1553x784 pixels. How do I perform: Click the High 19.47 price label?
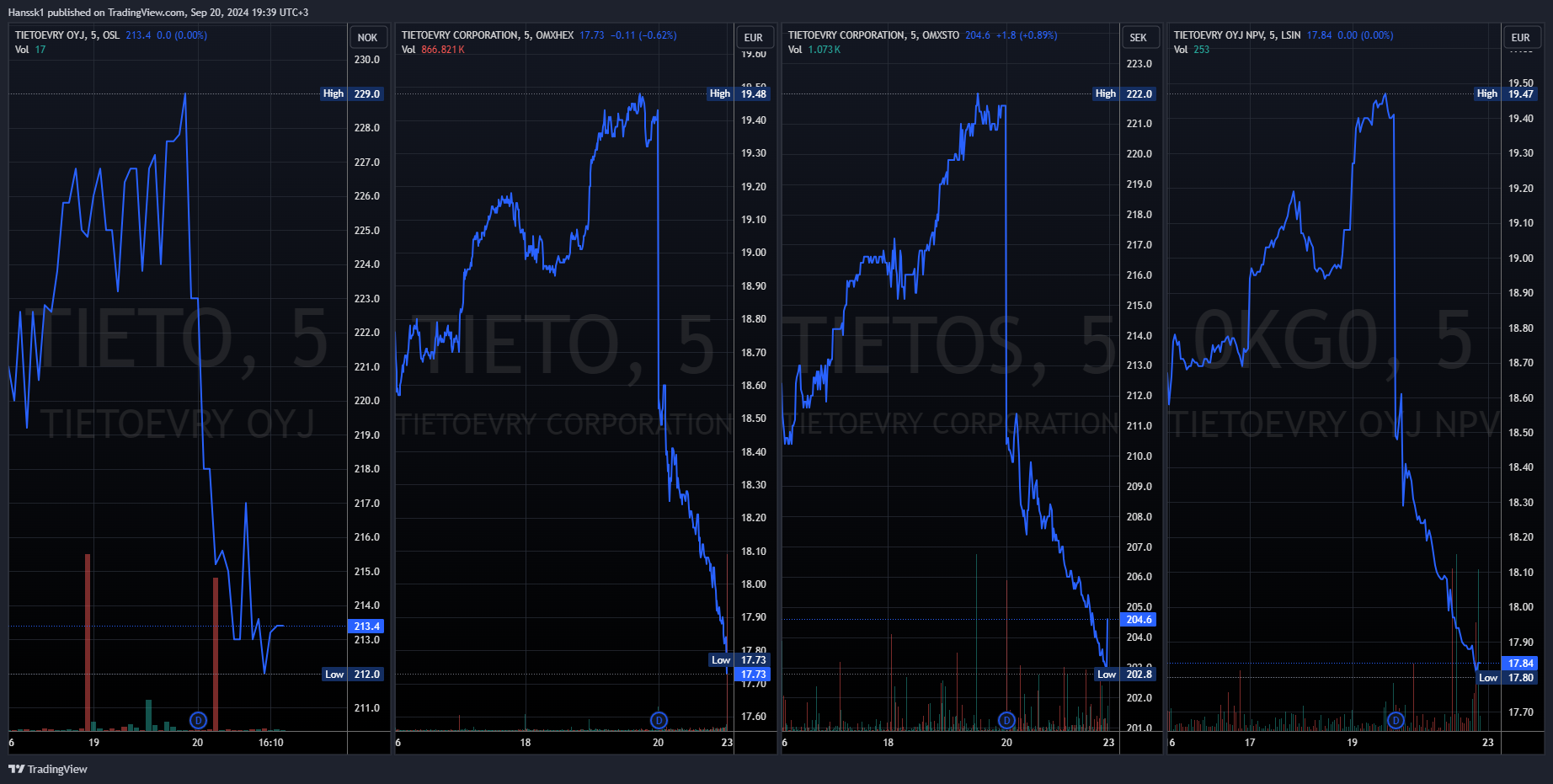(x=1507, y=93)
